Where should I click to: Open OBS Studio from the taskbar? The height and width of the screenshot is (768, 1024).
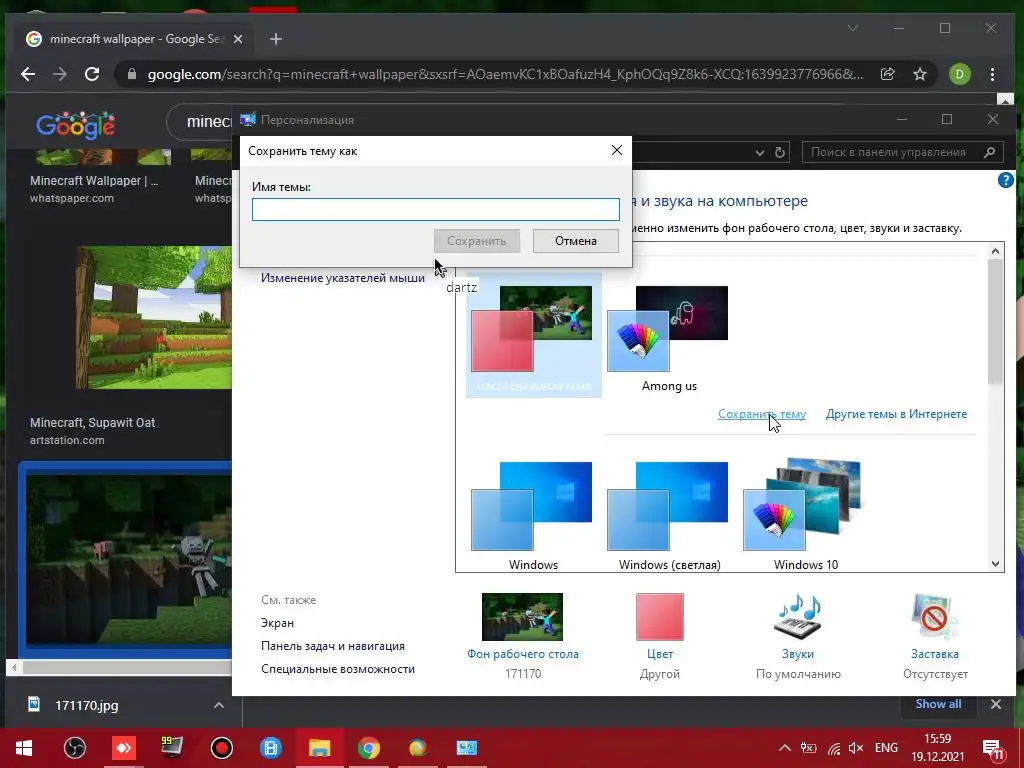coord(75,748)
